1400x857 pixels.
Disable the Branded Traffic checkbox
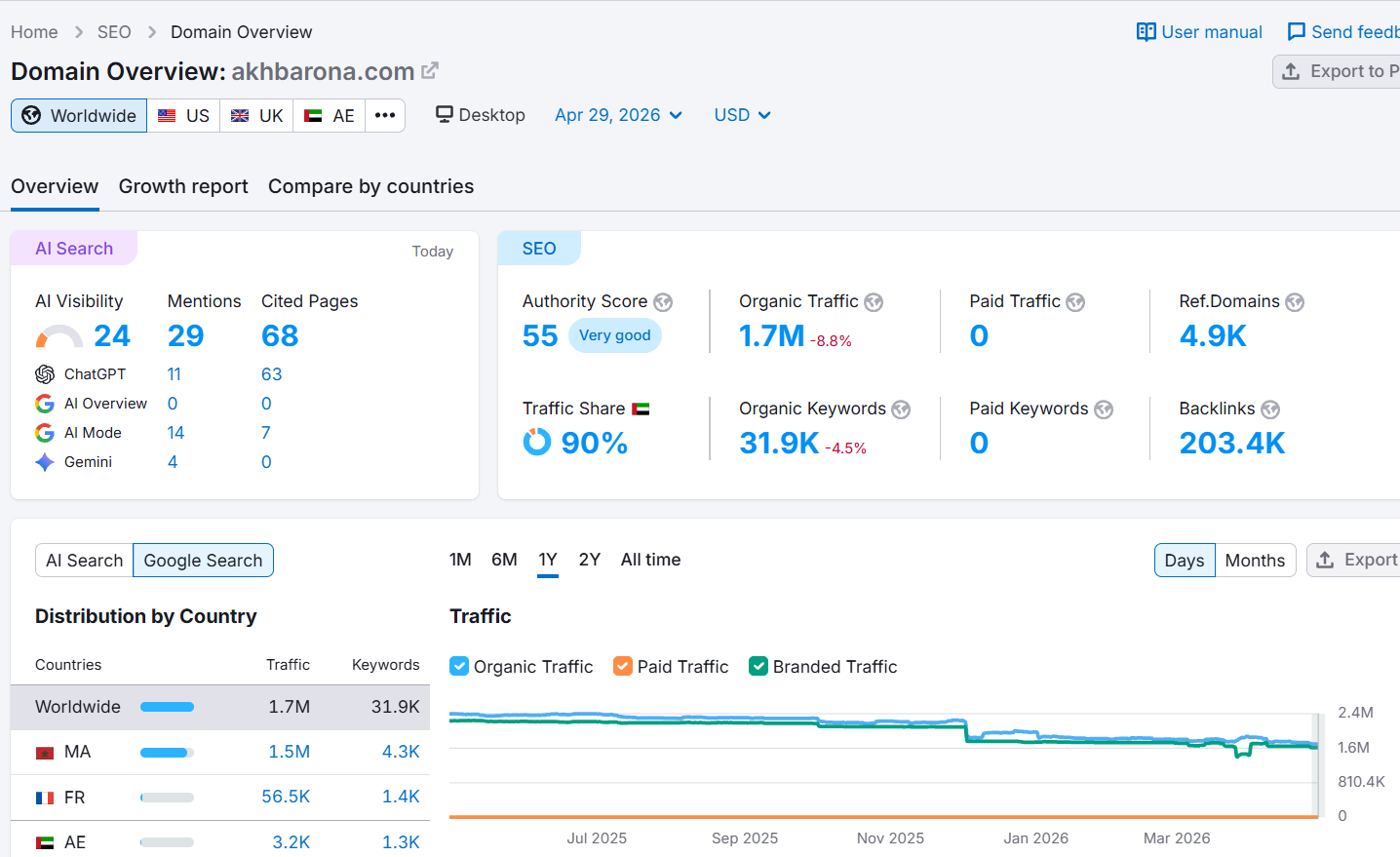[x=758, y=666]
